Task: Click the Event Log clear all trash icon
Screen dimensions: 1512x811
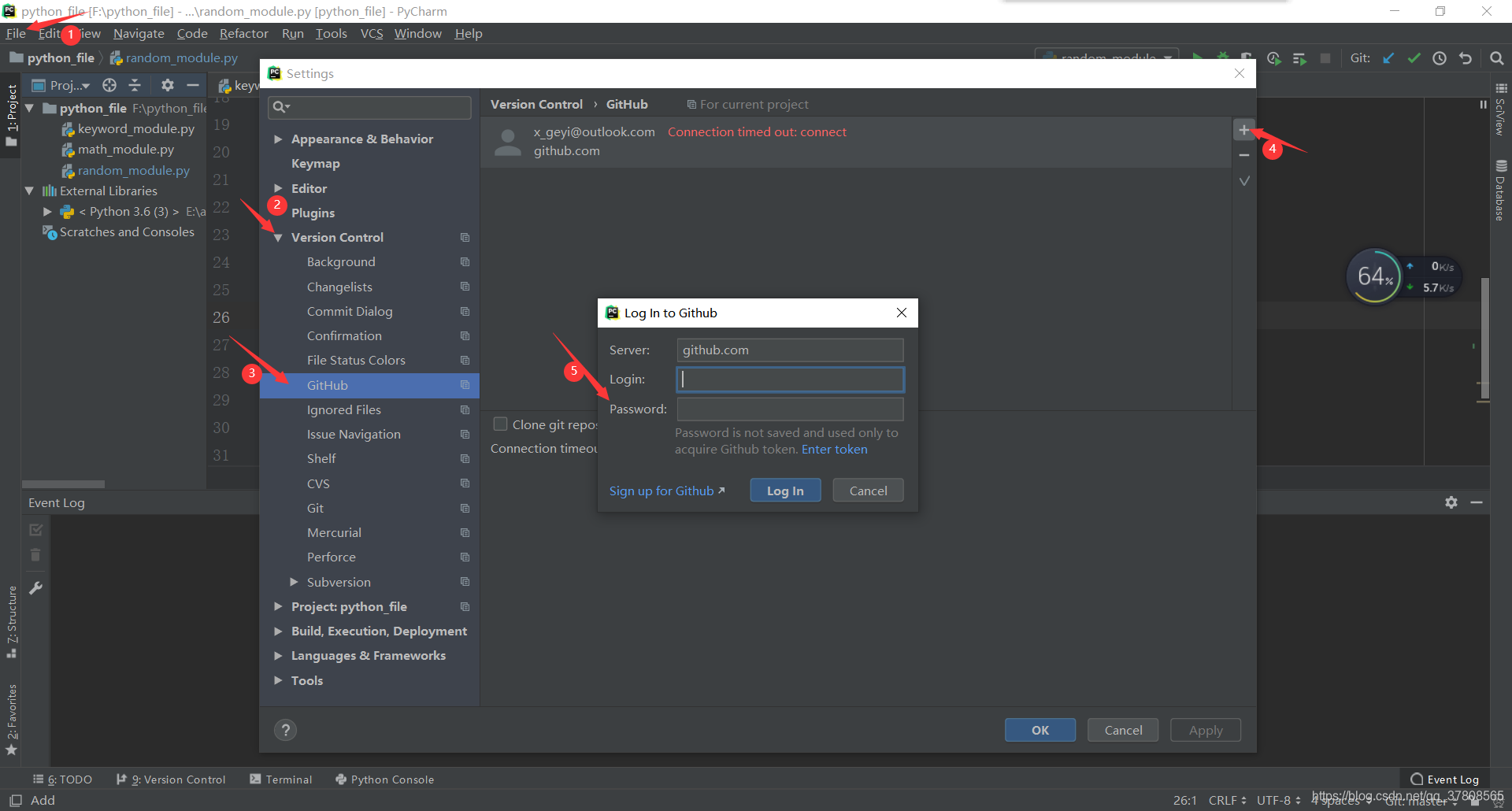Action: tap(35, 555)
